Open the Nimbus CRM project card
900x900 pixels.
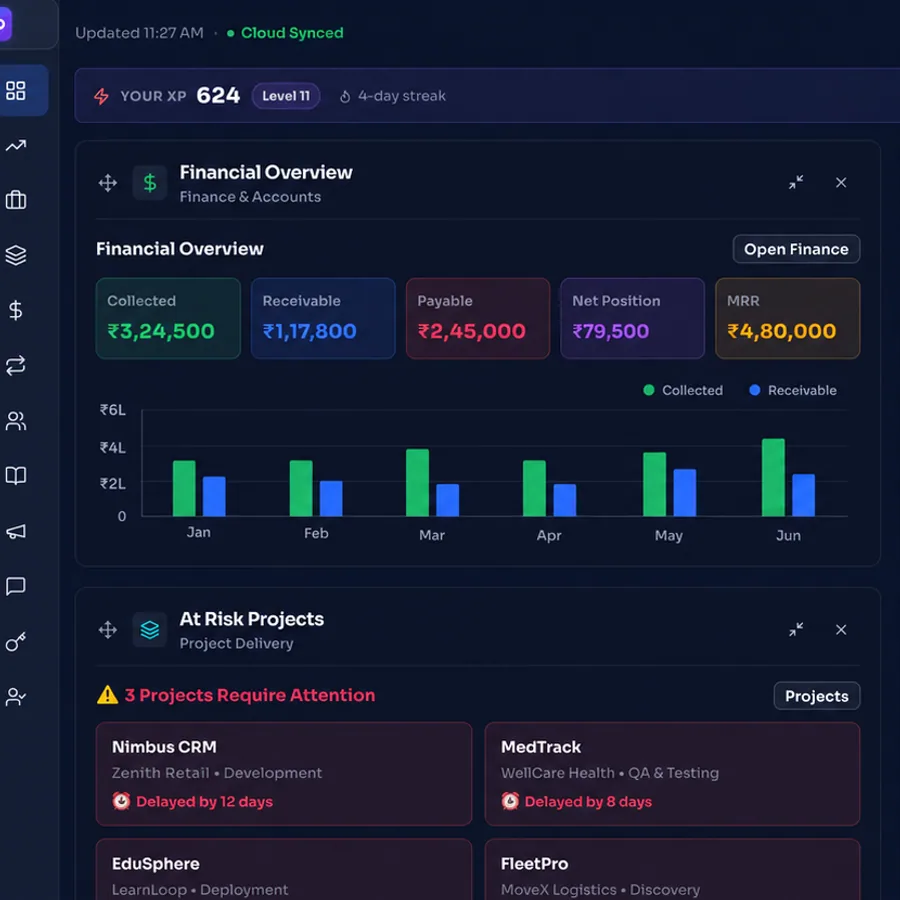[x=284, y=774]
